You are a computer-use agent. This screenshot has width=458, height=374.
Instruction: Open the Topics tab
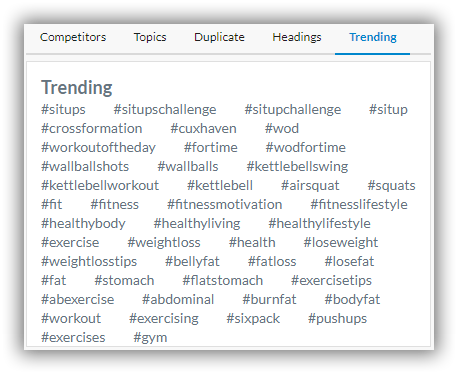150,37
